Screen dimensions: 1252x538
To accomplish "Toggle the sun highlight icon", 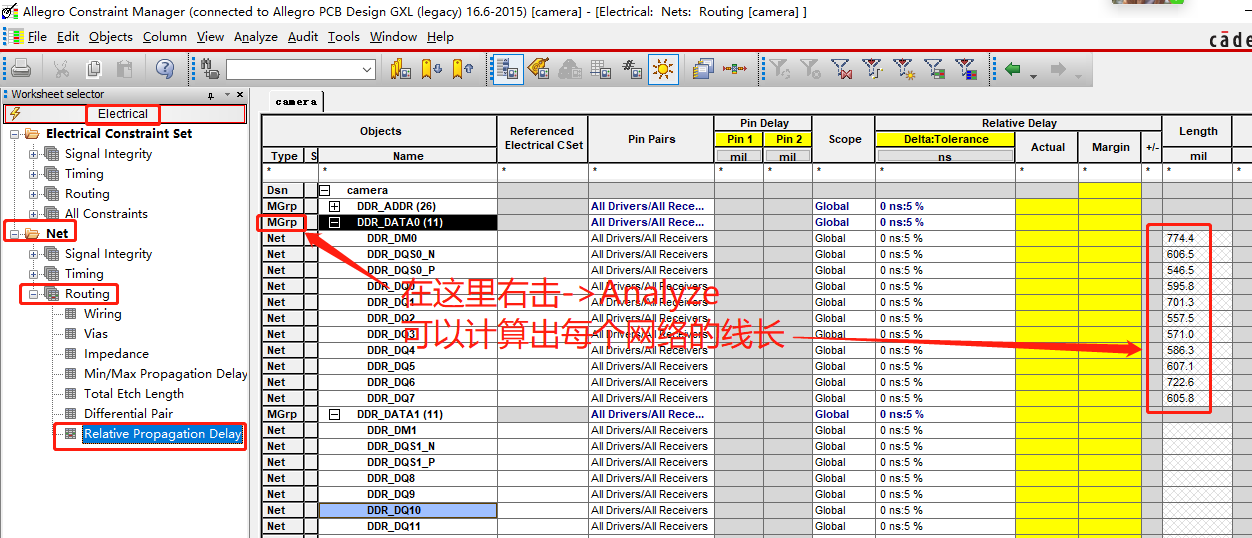I will (x=663, y=69).
